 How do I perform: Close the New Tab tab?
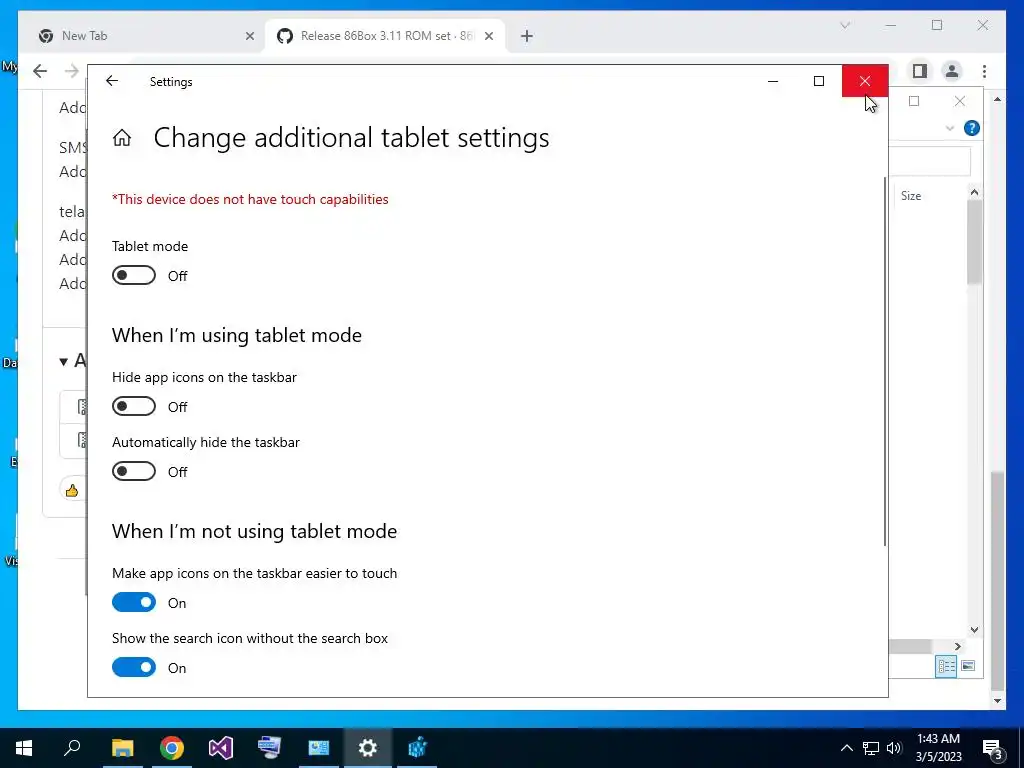249,36
